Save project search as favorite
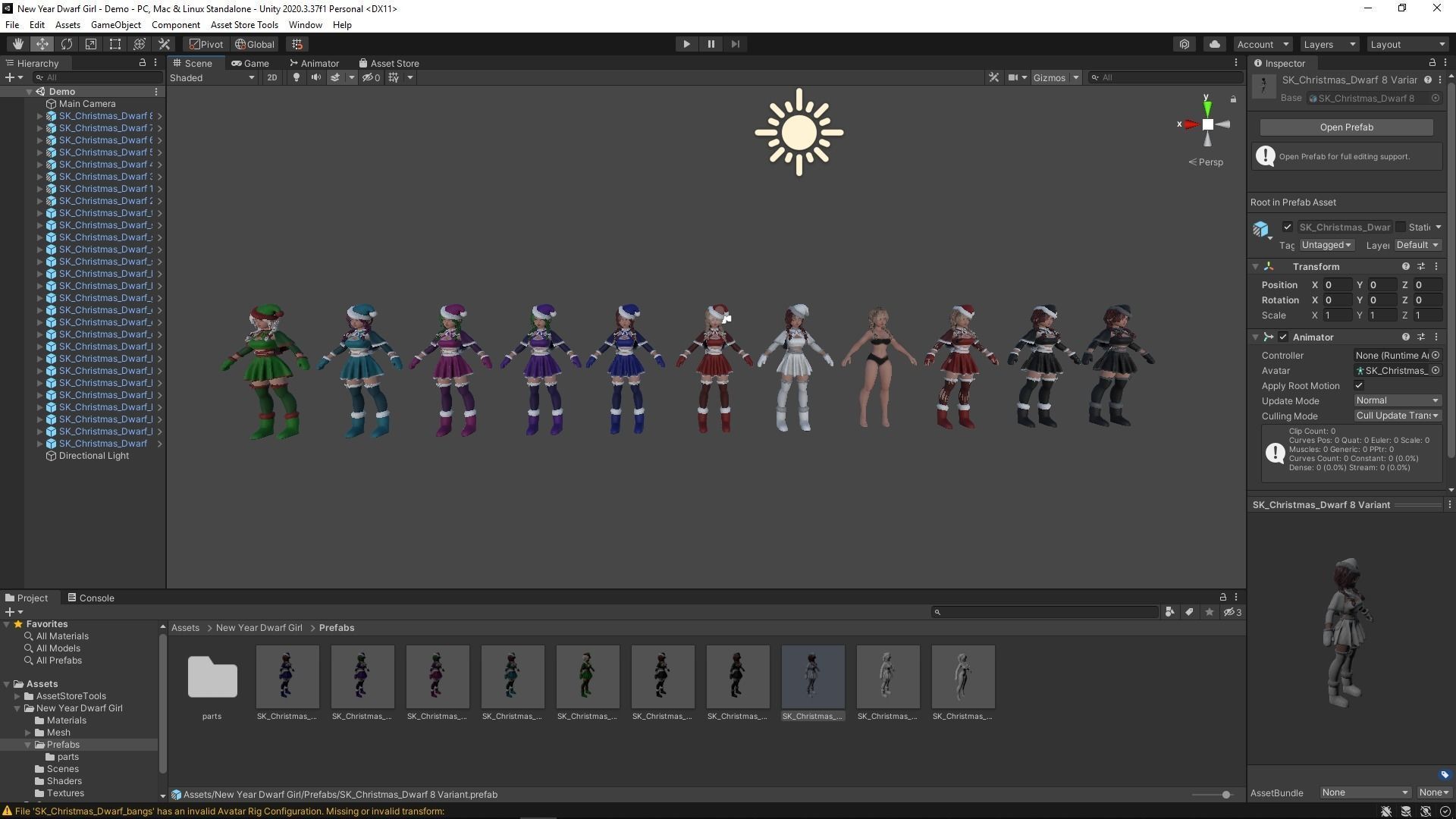 [1210, 613]
